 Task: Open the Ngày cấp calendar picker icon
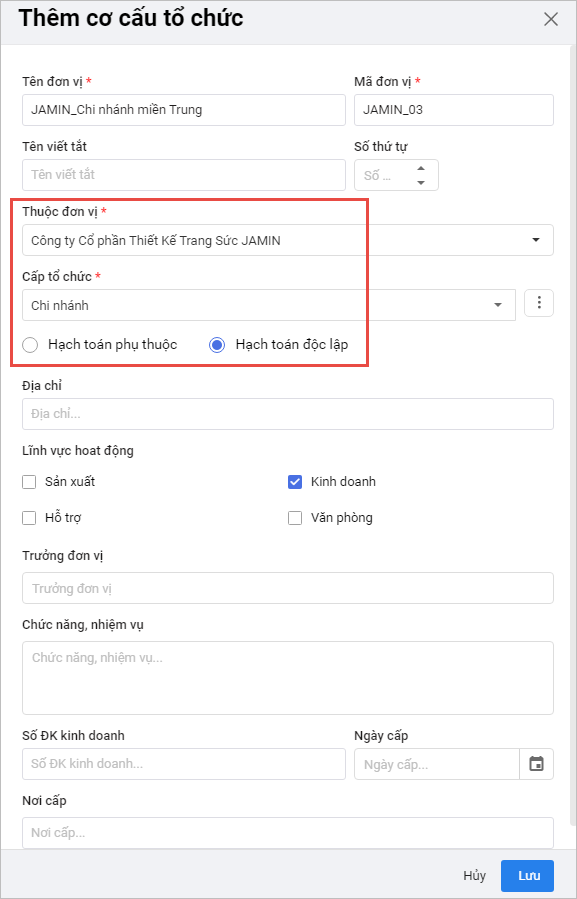(x=536, y=764)
